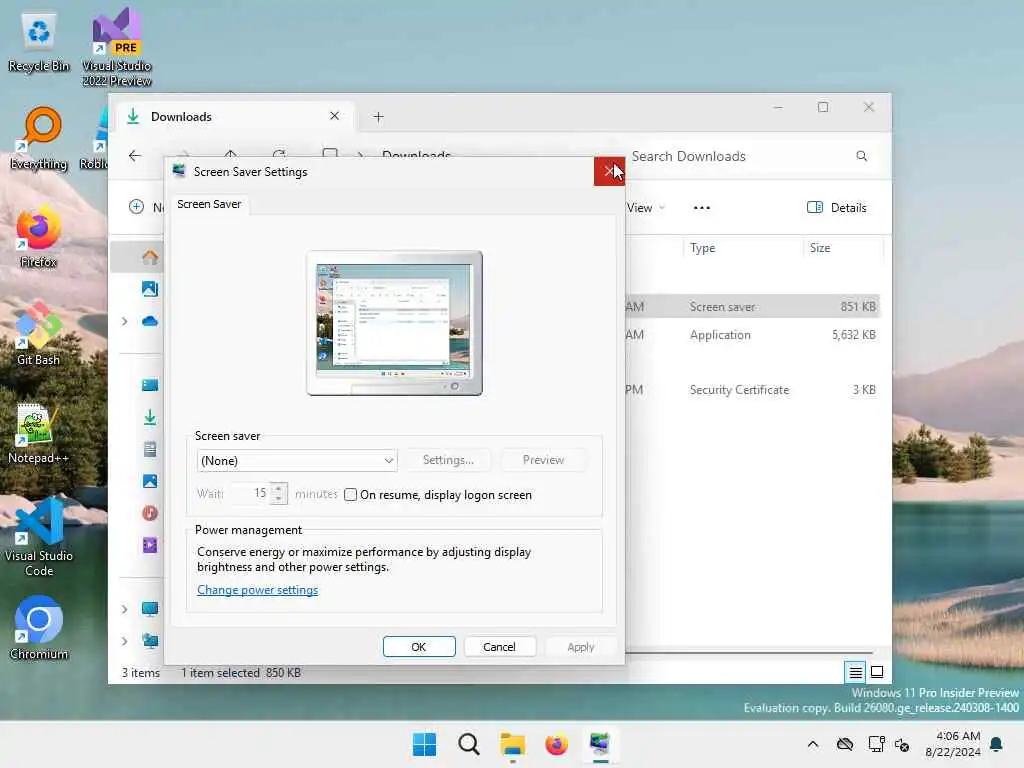The image size is (1024, 768).
Task: Click OK in Screen Saver Settings
Action: (x=419, y=647)
